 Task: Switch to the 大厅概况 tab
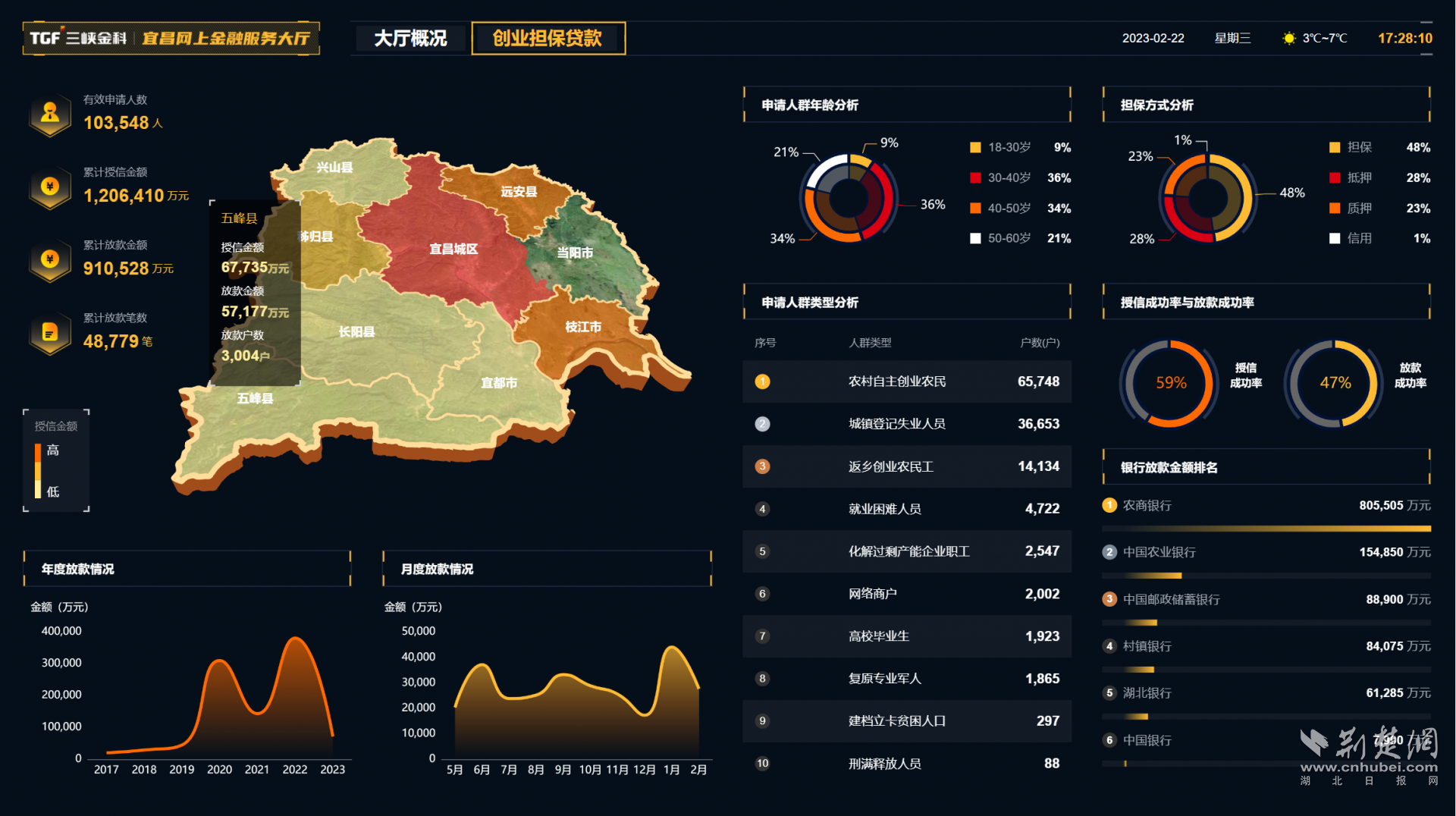pos(410,38)
